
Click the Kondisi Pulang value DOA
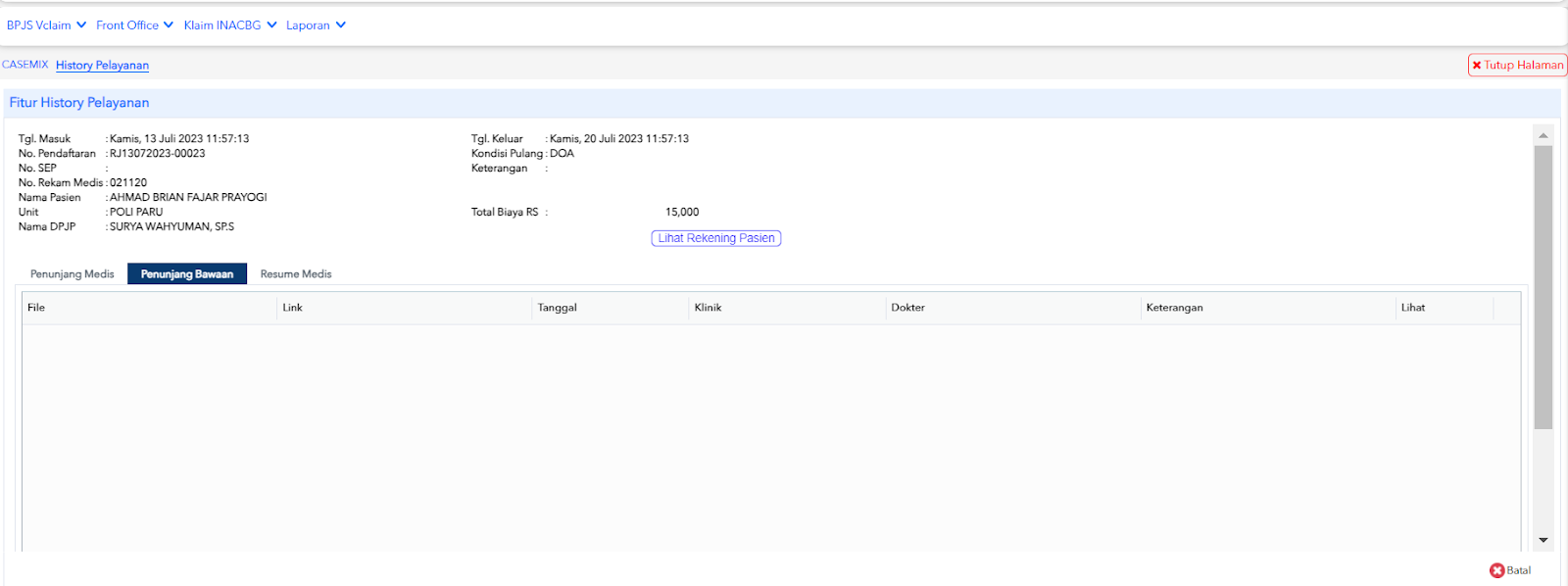coord(562,153)
